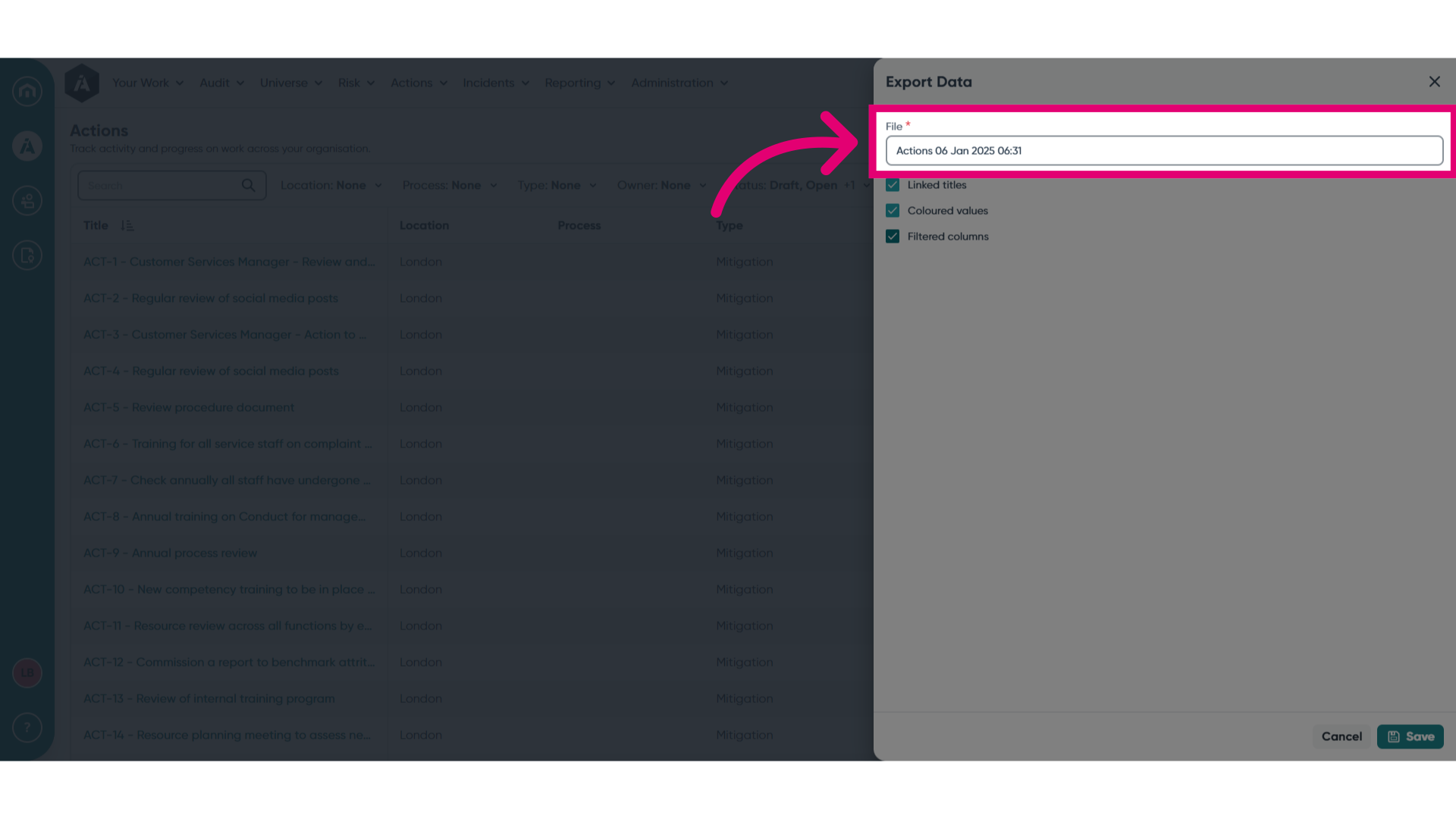Open the Incidents menu
The width and height of the screenshot is (1456, 819).
tap(496, 83)
